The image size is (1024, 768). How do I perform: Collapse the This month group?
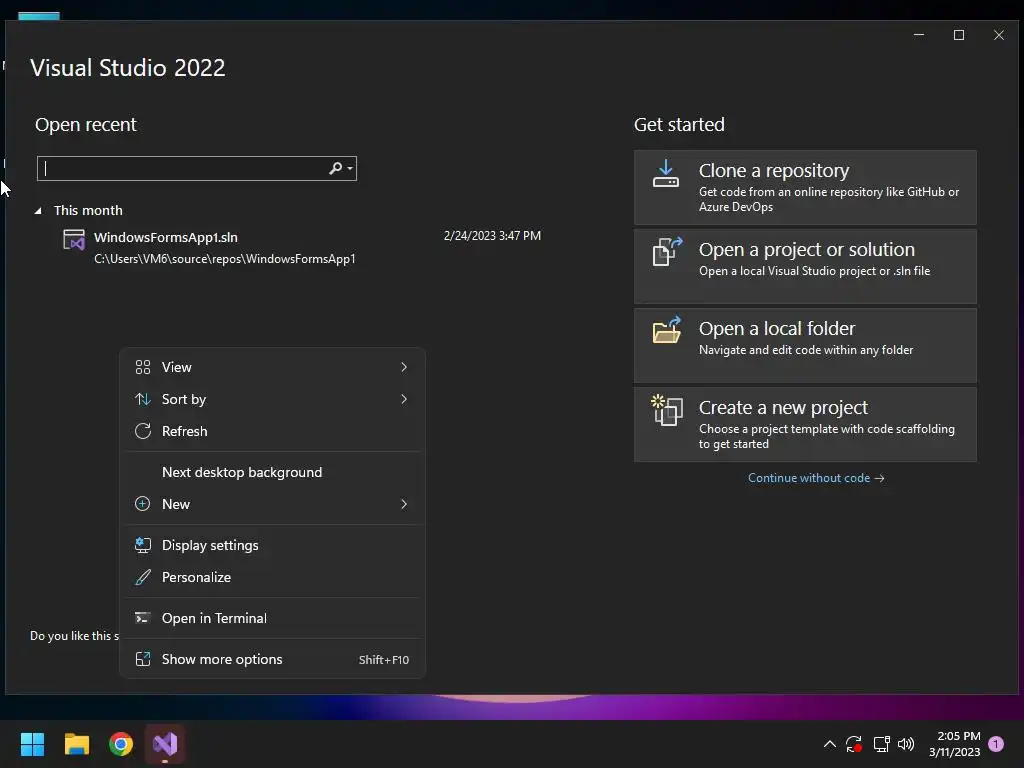[x=38, y=210]
